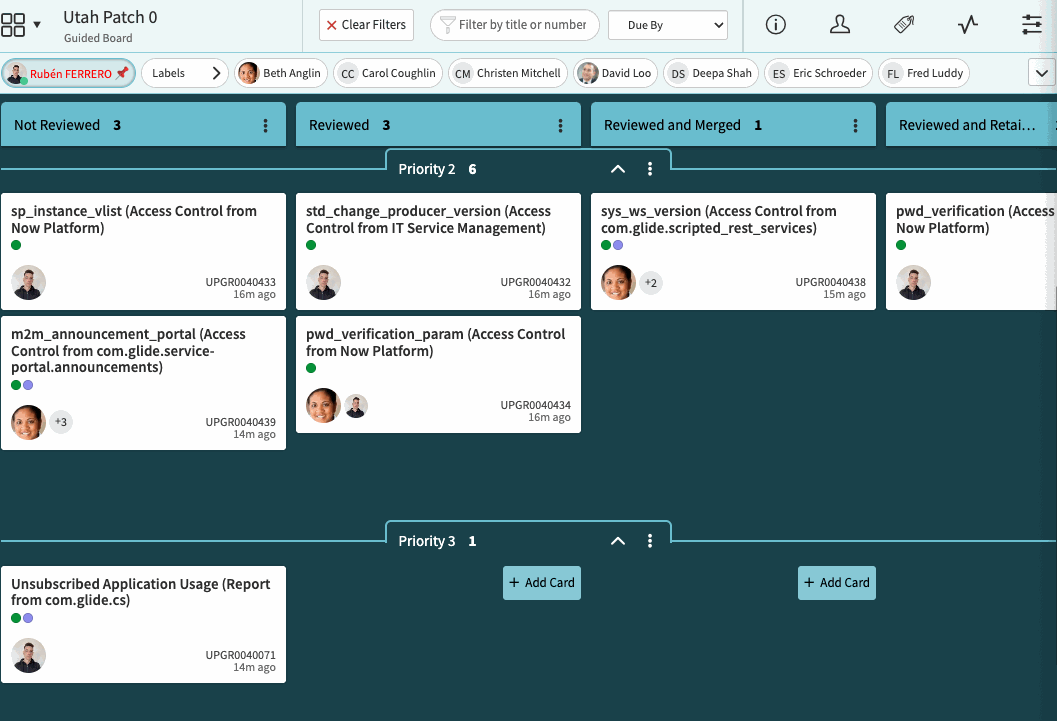Open the board switcher grid icon
The width and height of the screenshot is (1057, 721).
(x=13, y=25)
